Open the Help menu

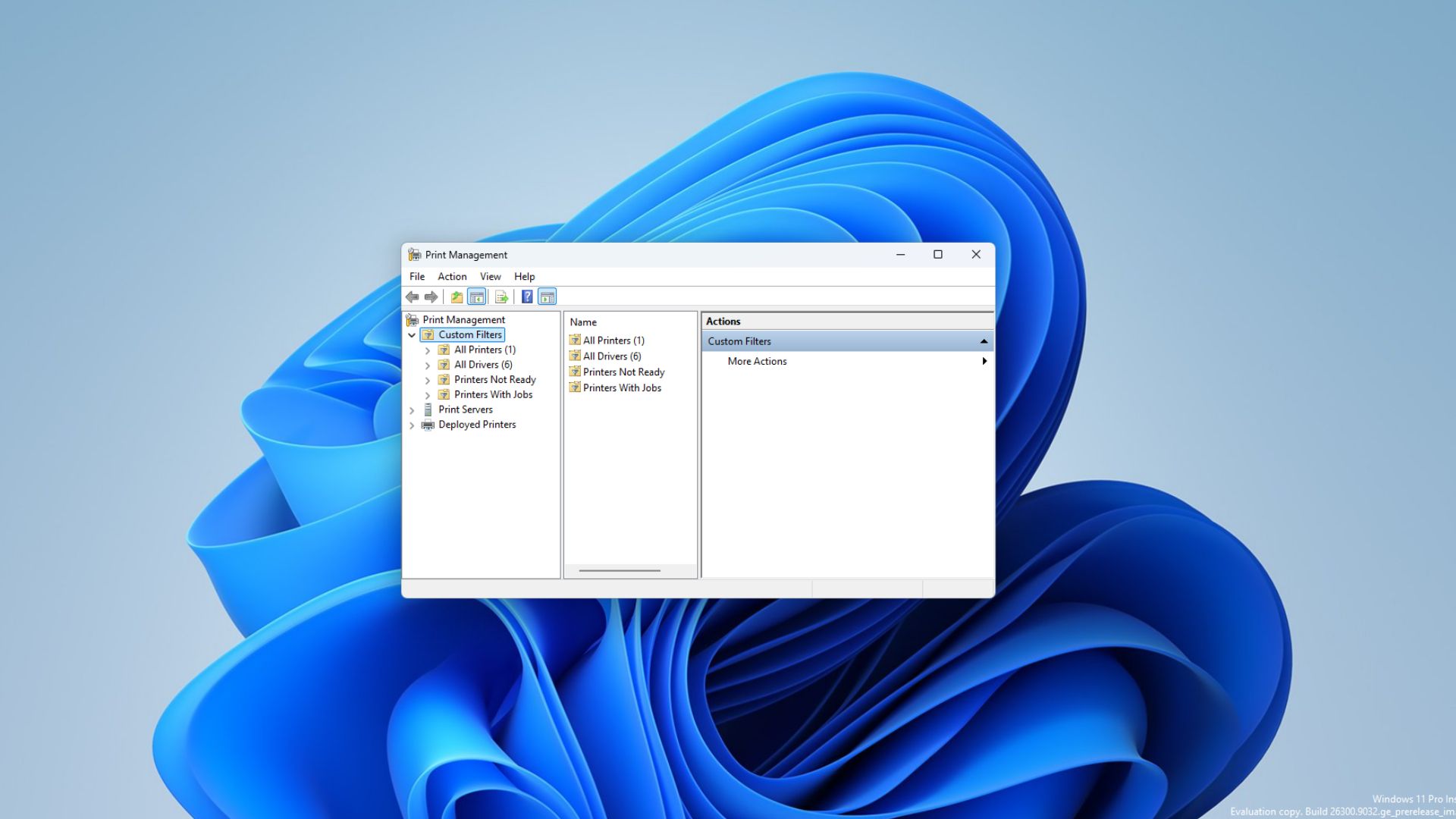(x=524, y=277)
